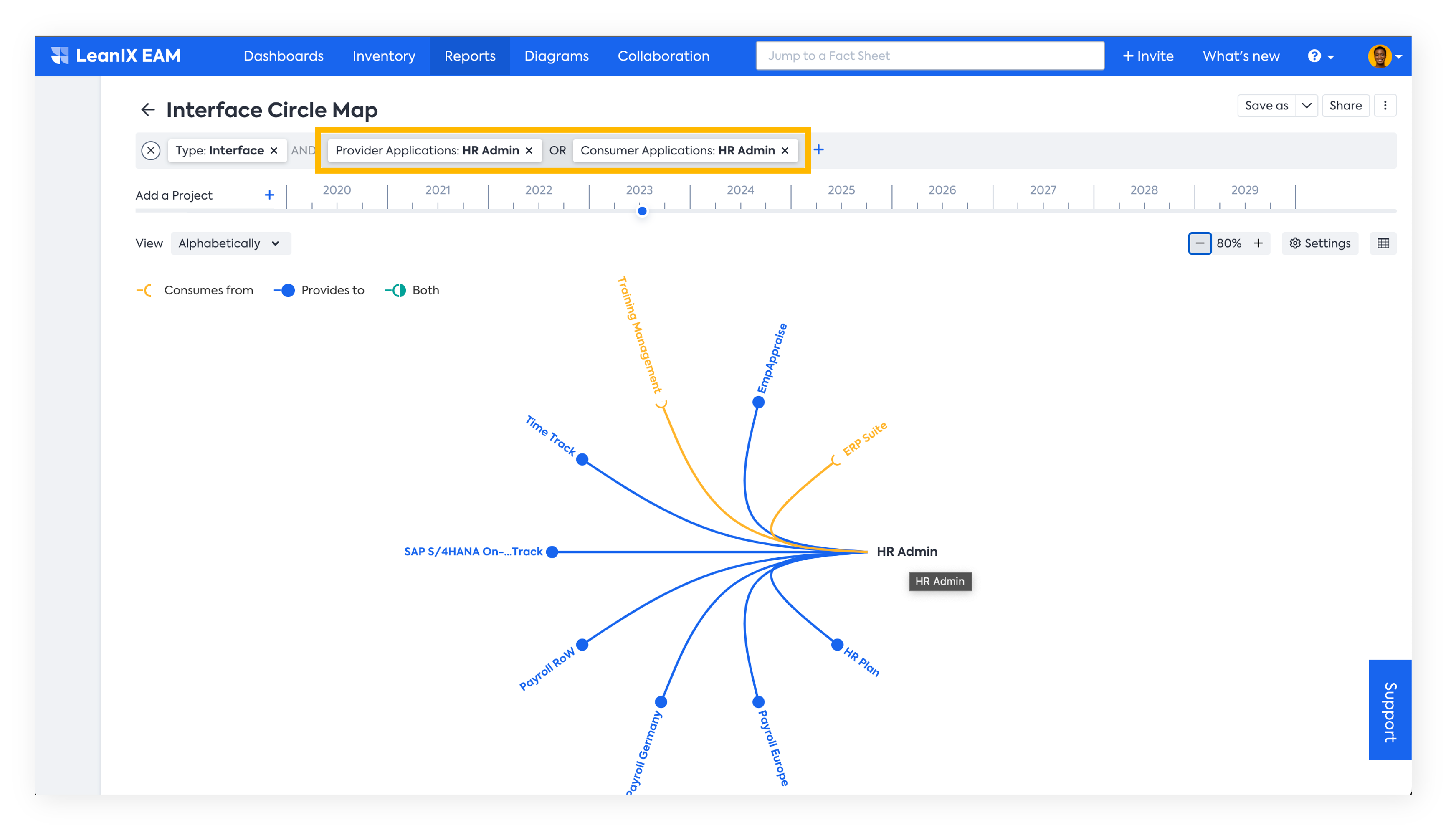The width and height of the screenshot is (1456, 838).
Task: Remove the Type: Interface filter chip
Action: click(274, 150)
